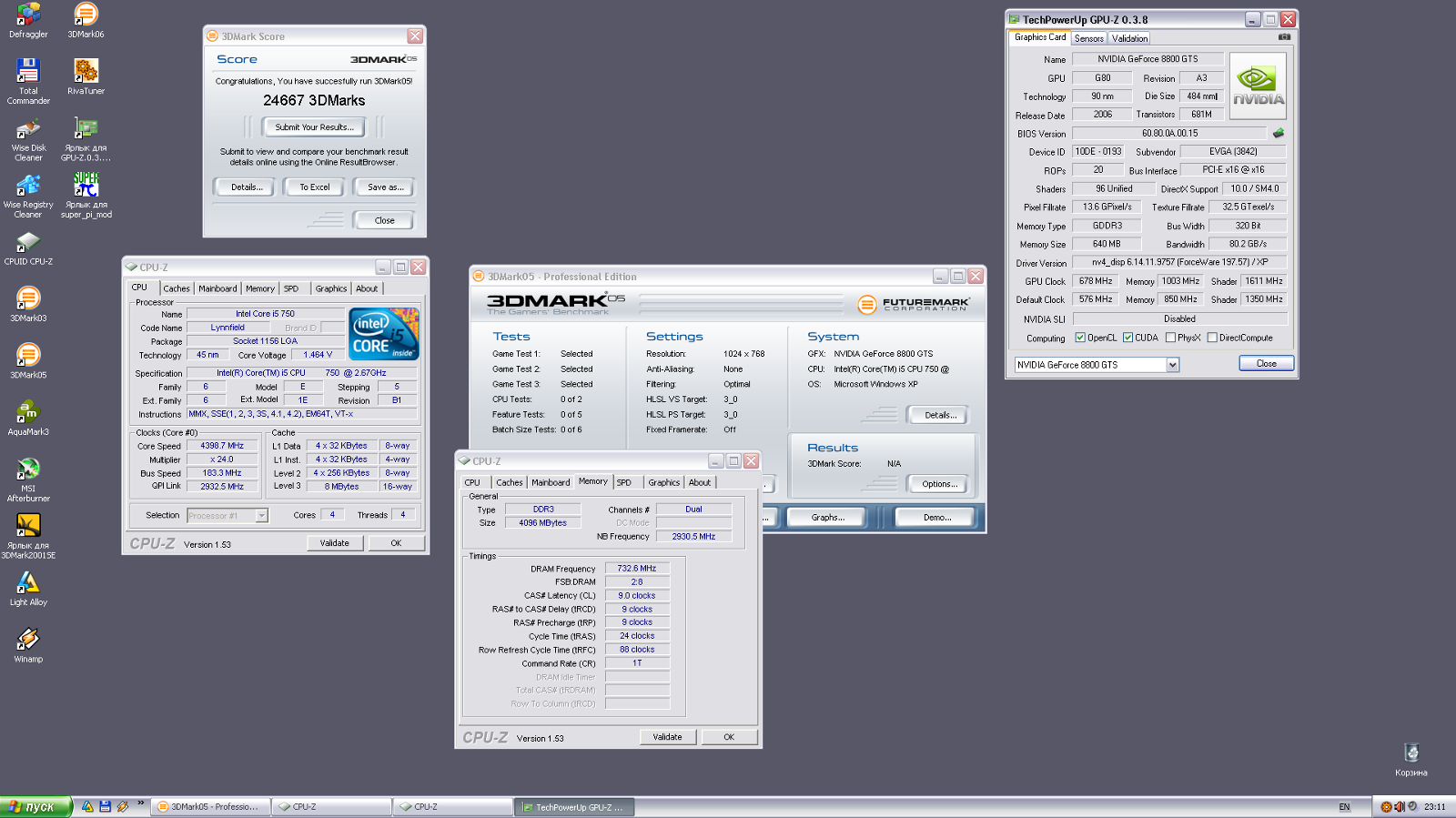Viewport: 1456px width, 818px height.
Task: Enable the PhysX checkbox in GPU-Z
Action: (x=1170, y=338)
